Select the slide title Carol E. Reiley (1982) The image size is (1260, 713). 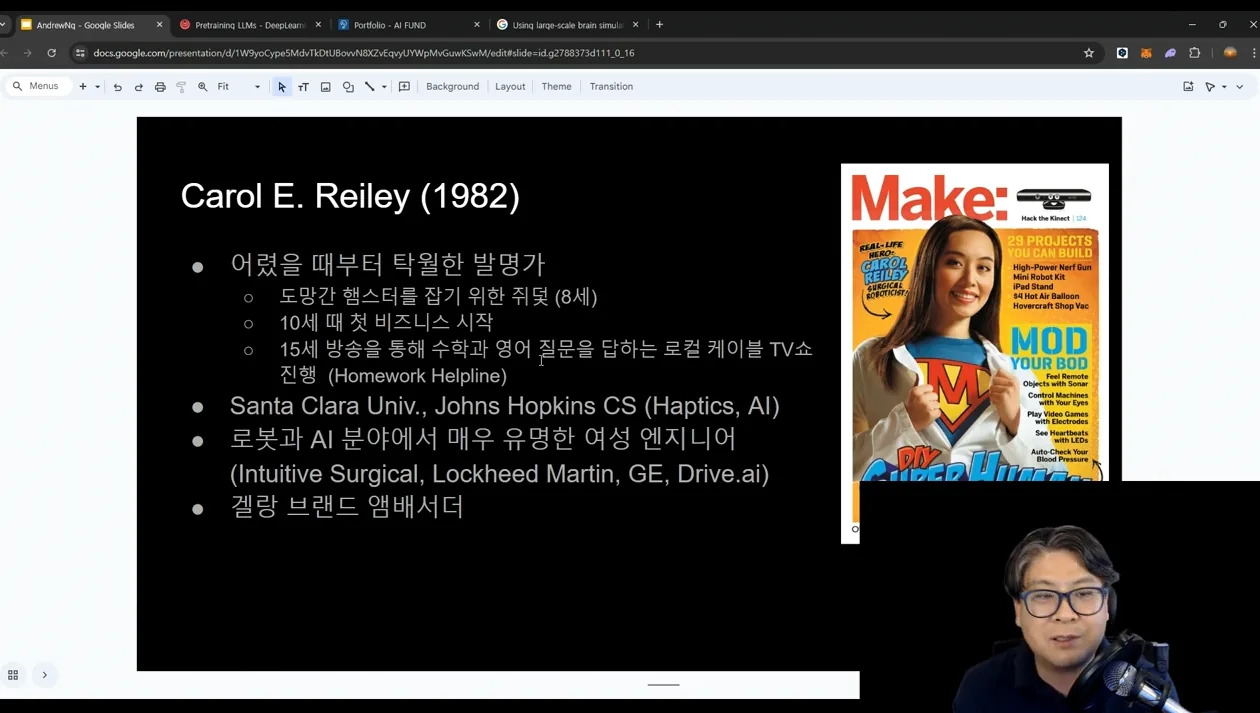tap(350, 196)
